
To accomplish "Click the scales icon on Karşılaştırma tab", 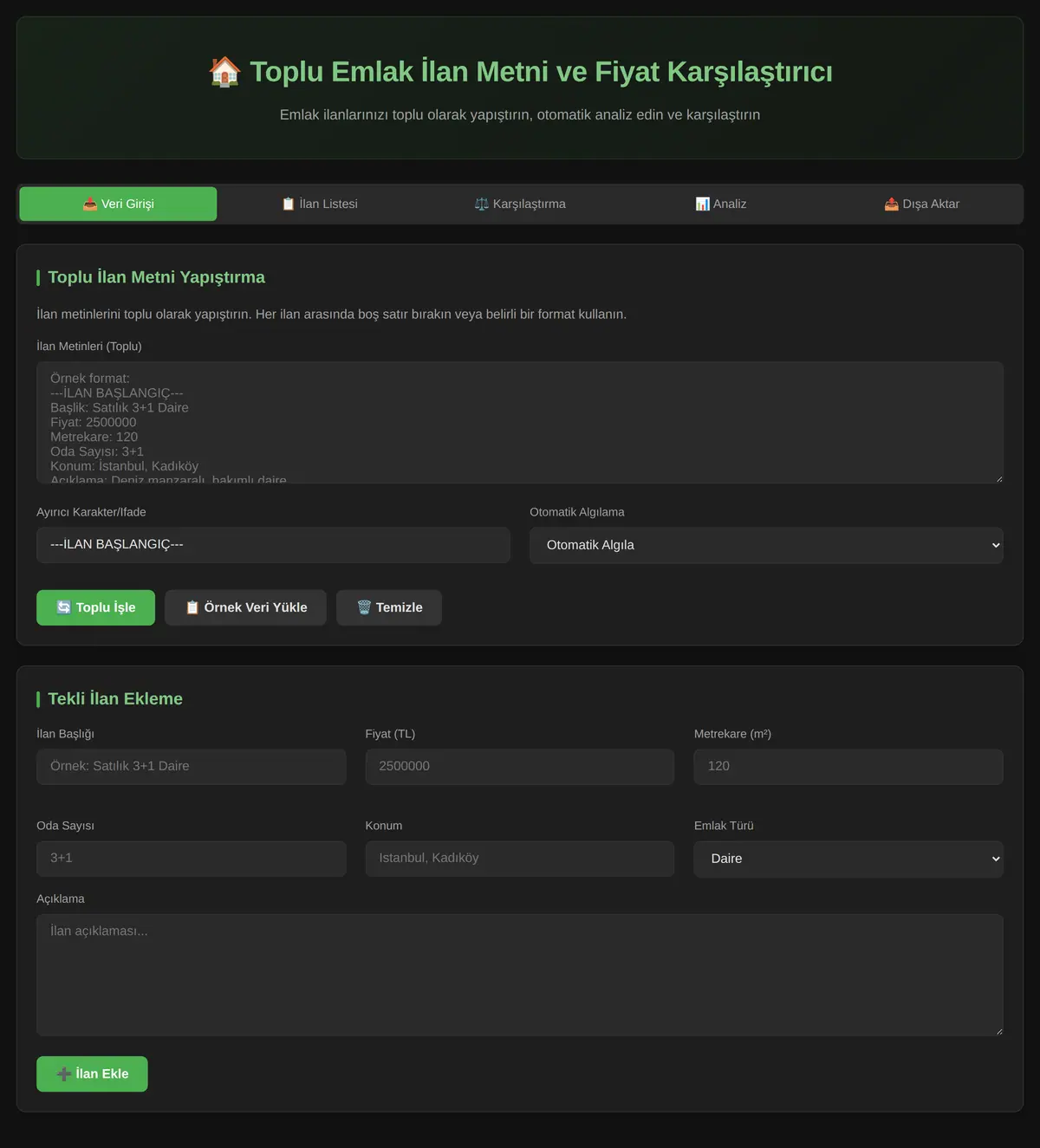I will (x=482, y=204).
